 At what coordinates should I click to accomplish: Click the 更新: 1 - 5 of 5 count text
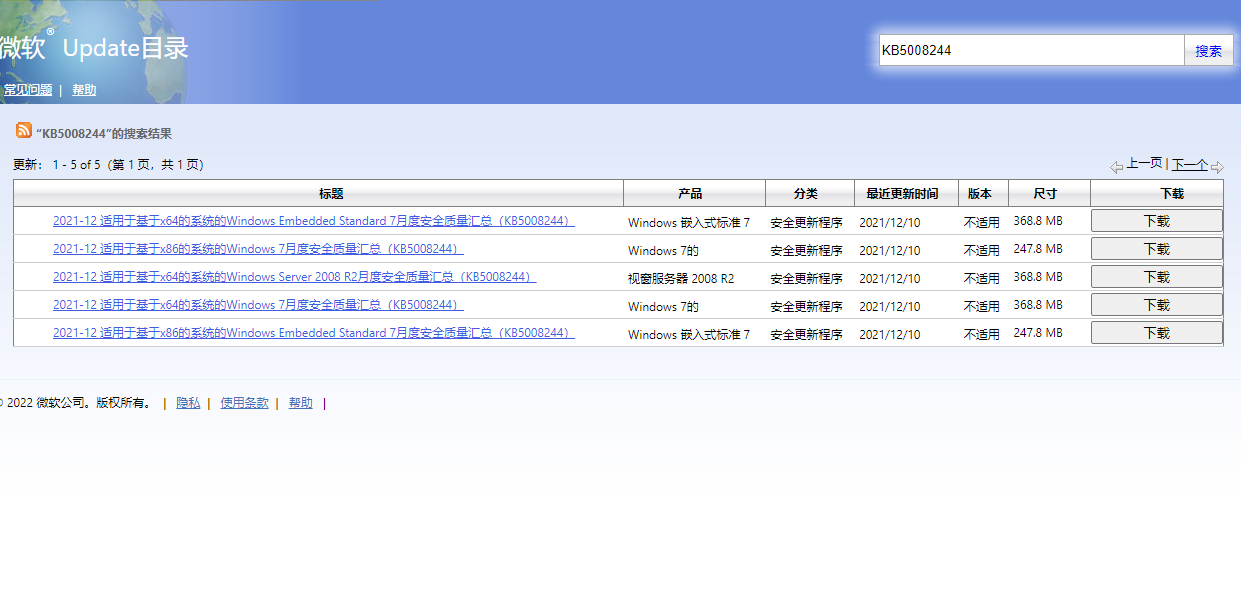108,165
